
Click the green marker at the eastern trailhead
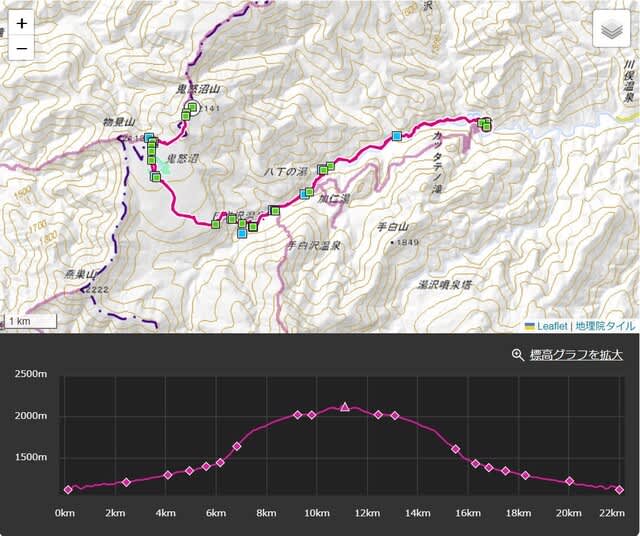pos(484,123)
